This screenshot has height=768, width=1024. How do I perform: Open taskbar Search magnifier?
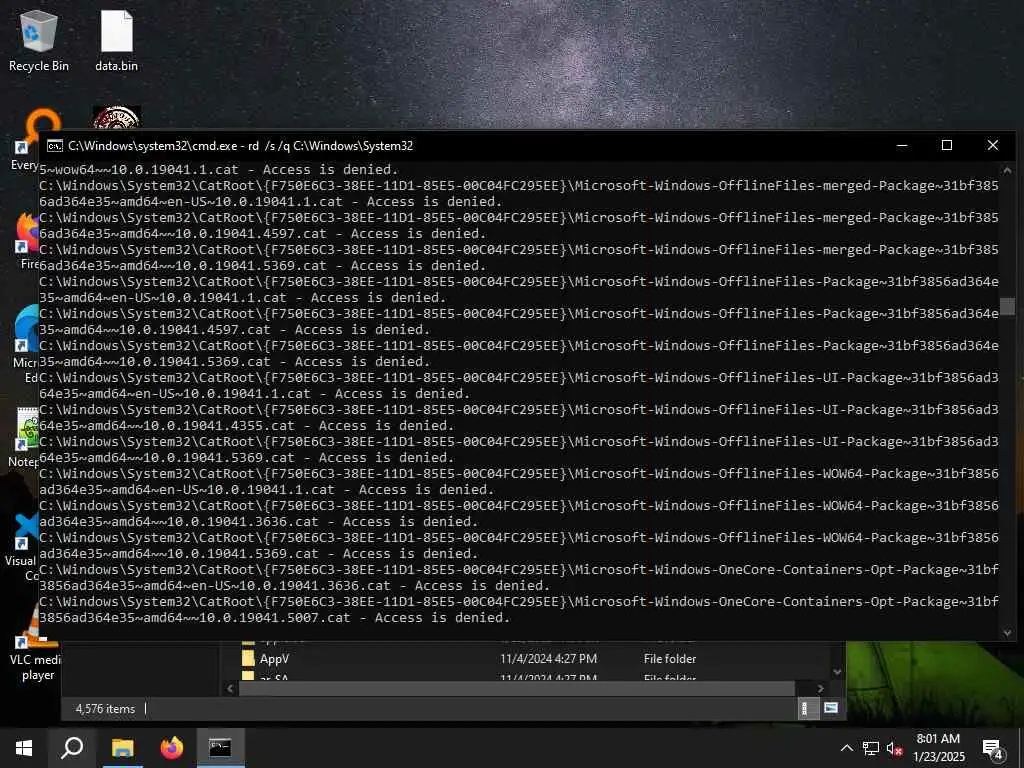click(72, 748)
